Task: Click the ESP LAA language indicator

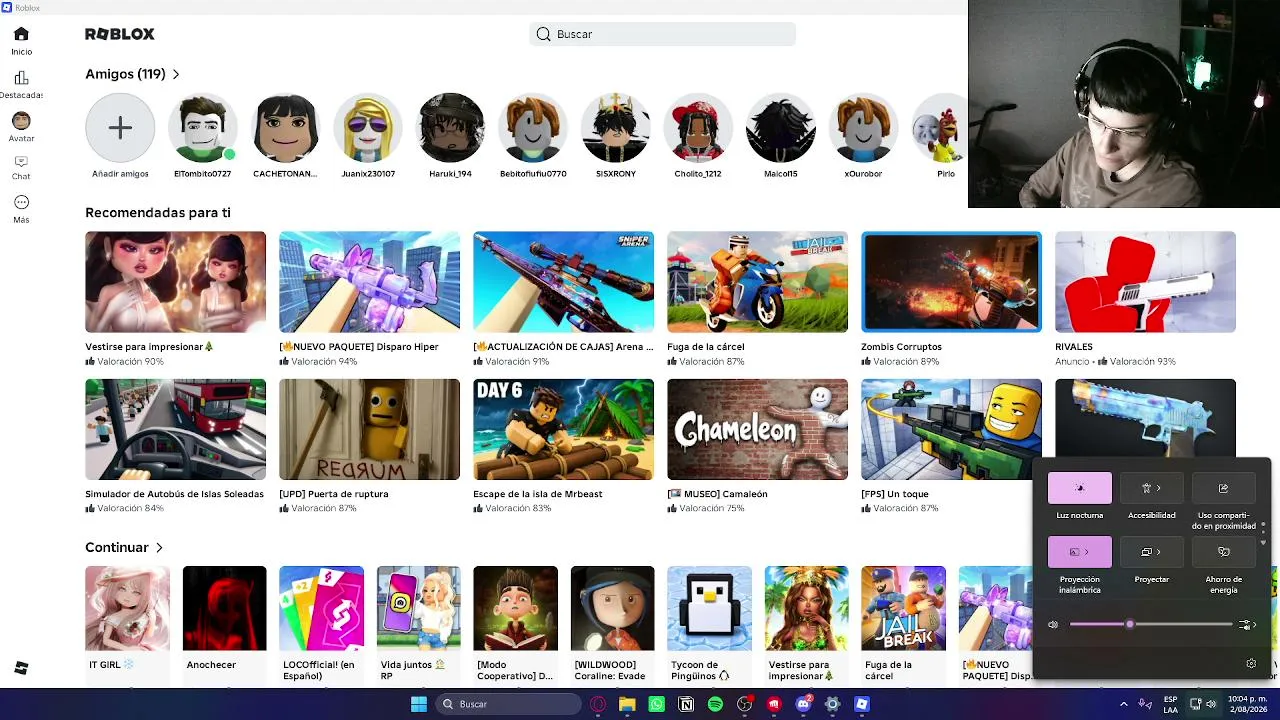Action: (x=1171, y=704)
